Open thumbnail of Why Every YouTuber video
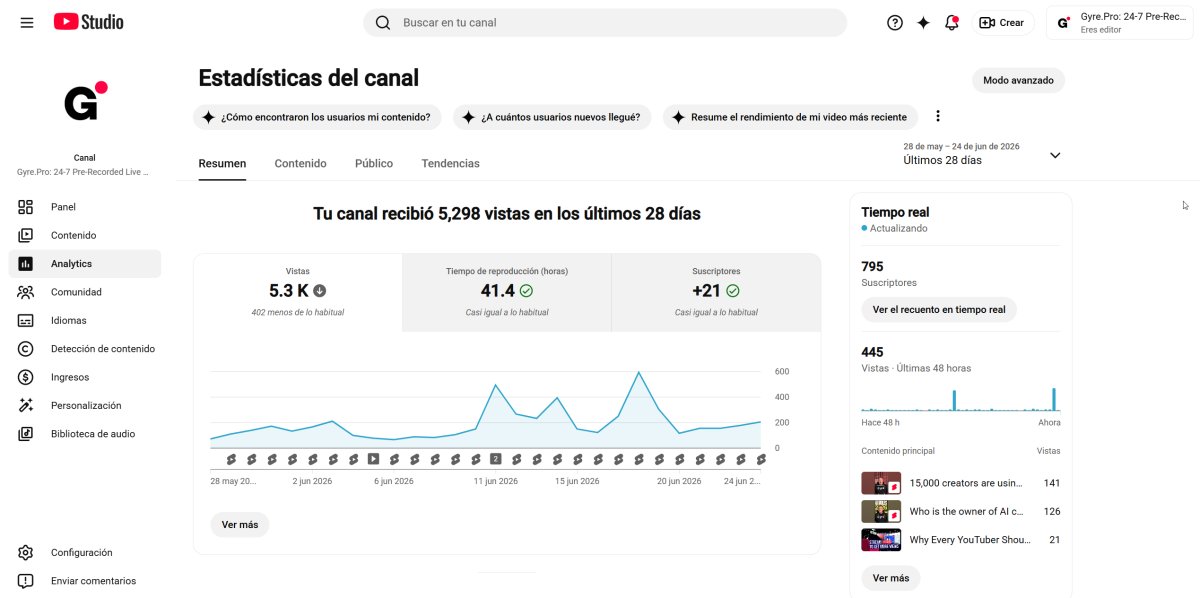 (881, 540)
